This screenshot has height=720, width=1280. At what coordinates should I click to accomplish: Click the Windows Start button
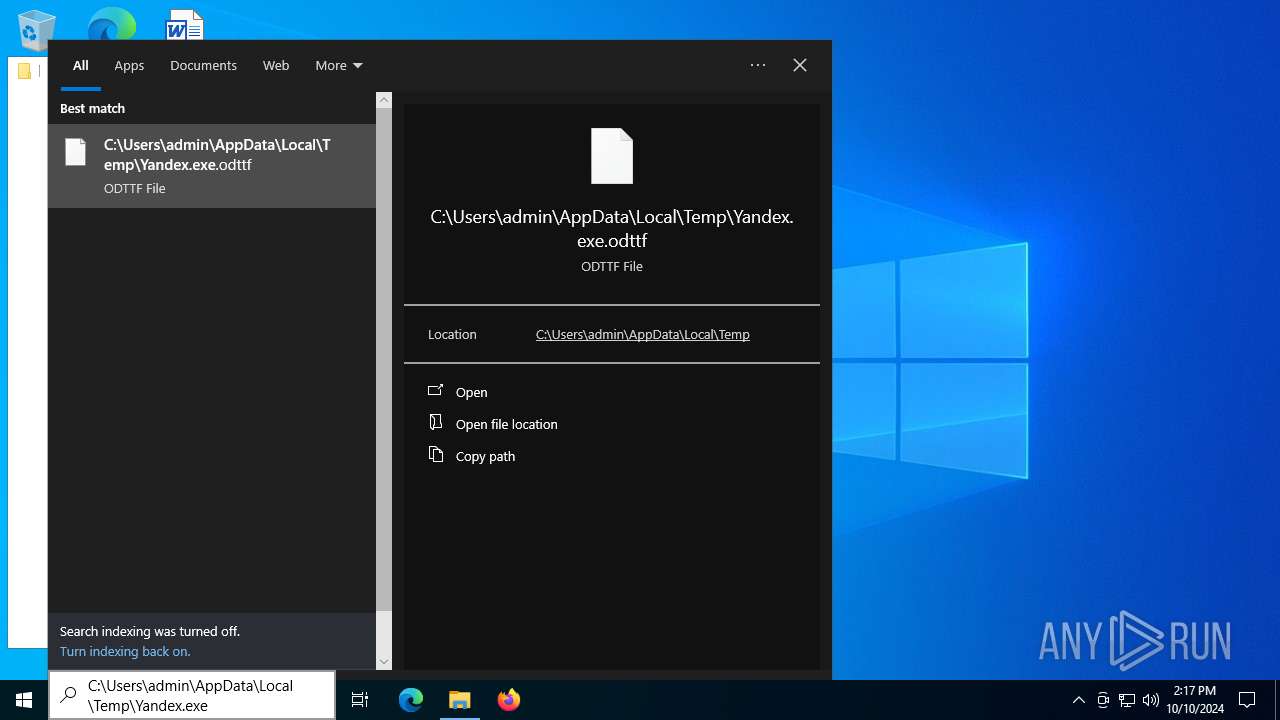point(24,700)
